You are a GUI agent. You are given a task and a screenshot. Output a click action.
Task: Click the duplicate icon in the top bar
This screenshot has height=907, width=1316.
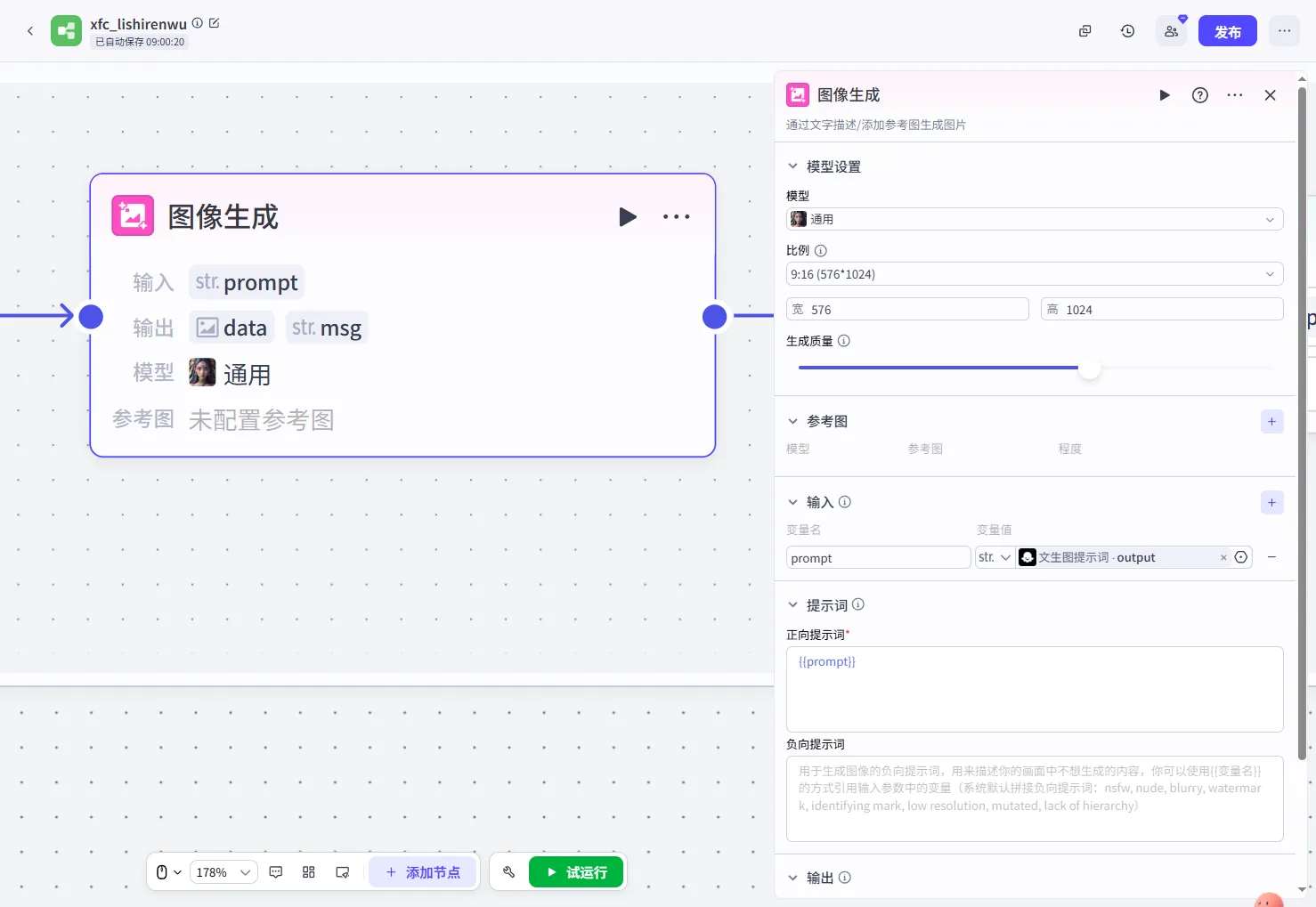pyautogui.click(x=1084, y=31)
